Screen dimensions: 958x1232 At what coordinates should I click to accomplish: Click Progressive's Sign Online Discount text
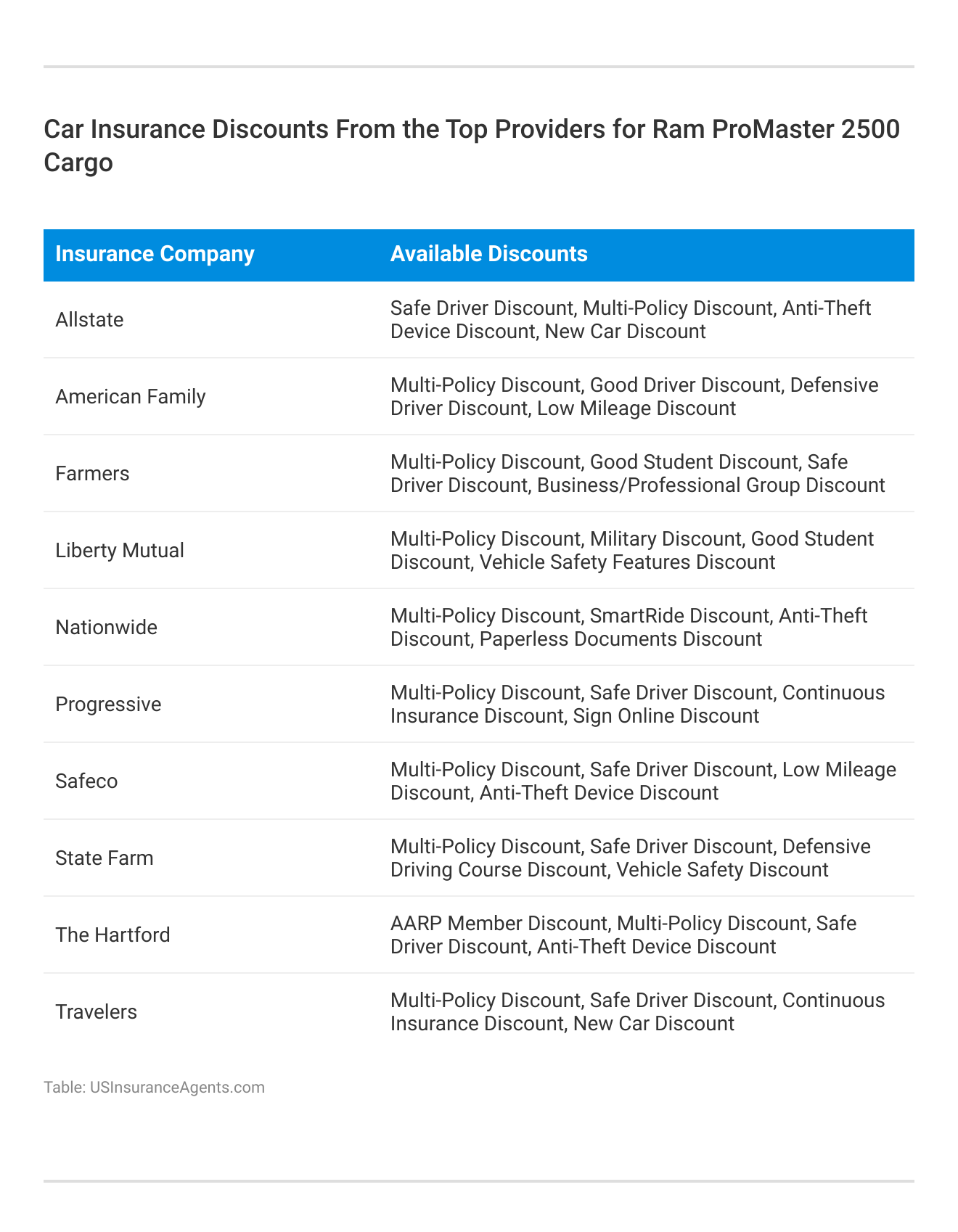[x=666, y=716]
